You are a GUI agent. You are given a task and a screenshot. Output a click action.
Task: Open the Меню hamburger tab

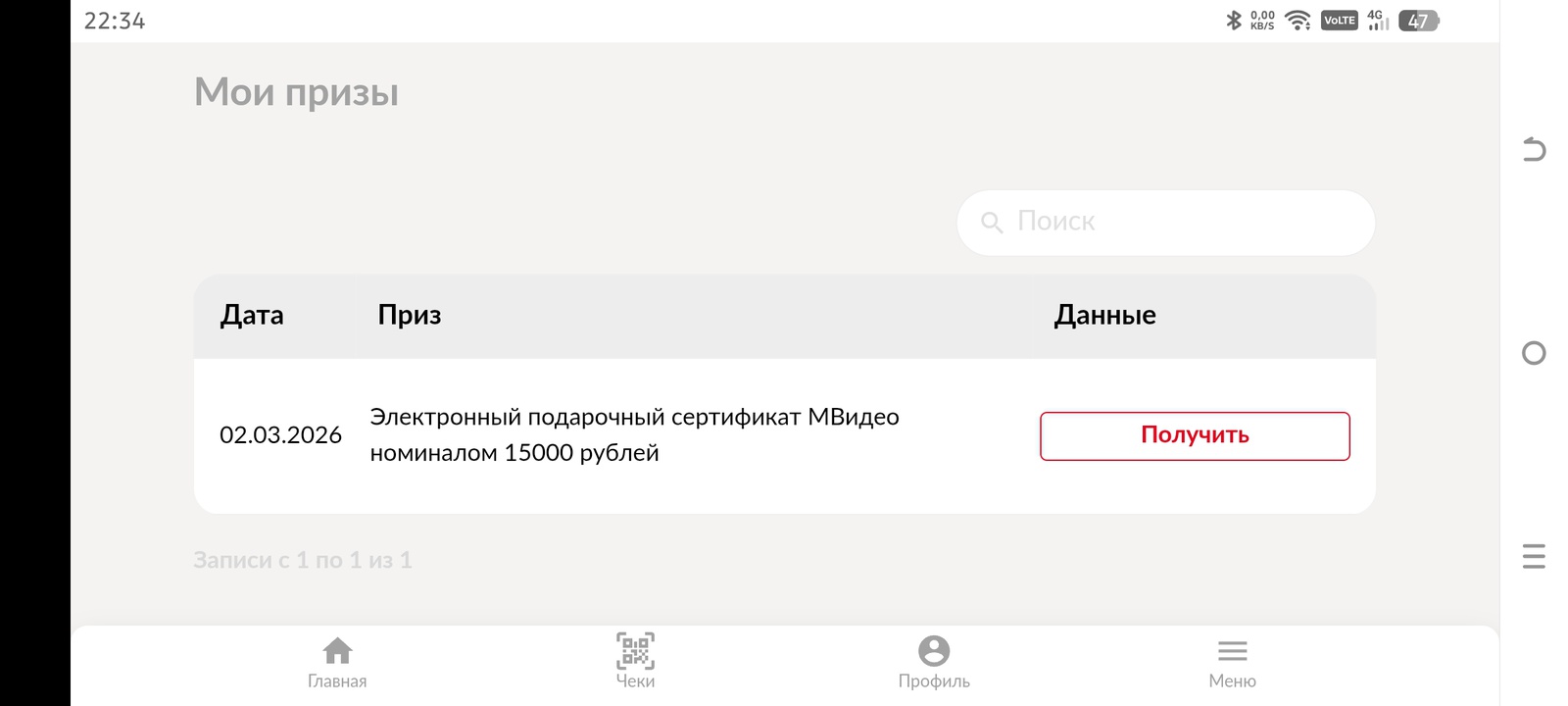tap(1232, 663)
